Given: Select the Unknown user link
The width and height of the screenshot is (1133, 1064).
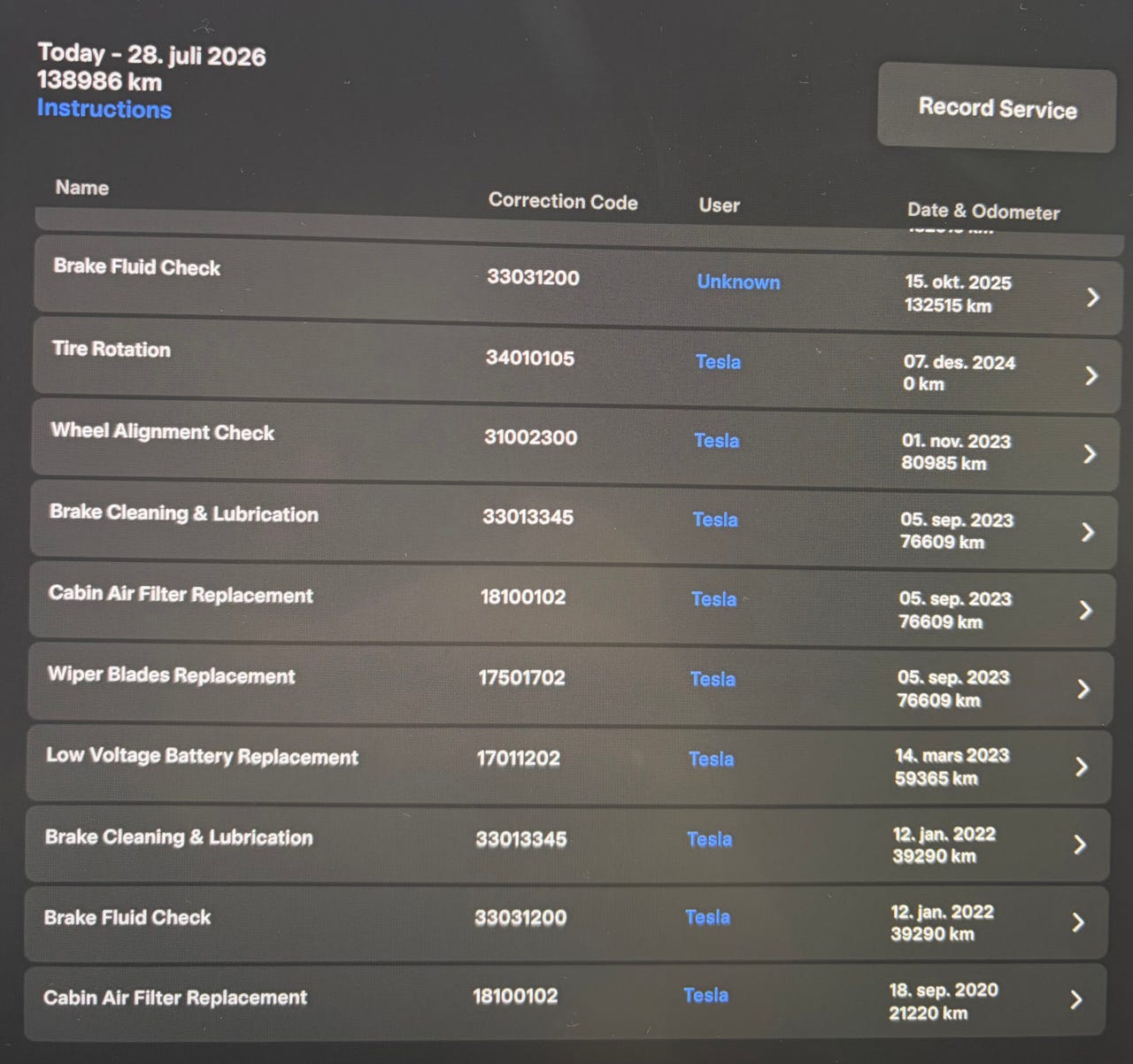Looking at the screenshot, I should point(738,281).
